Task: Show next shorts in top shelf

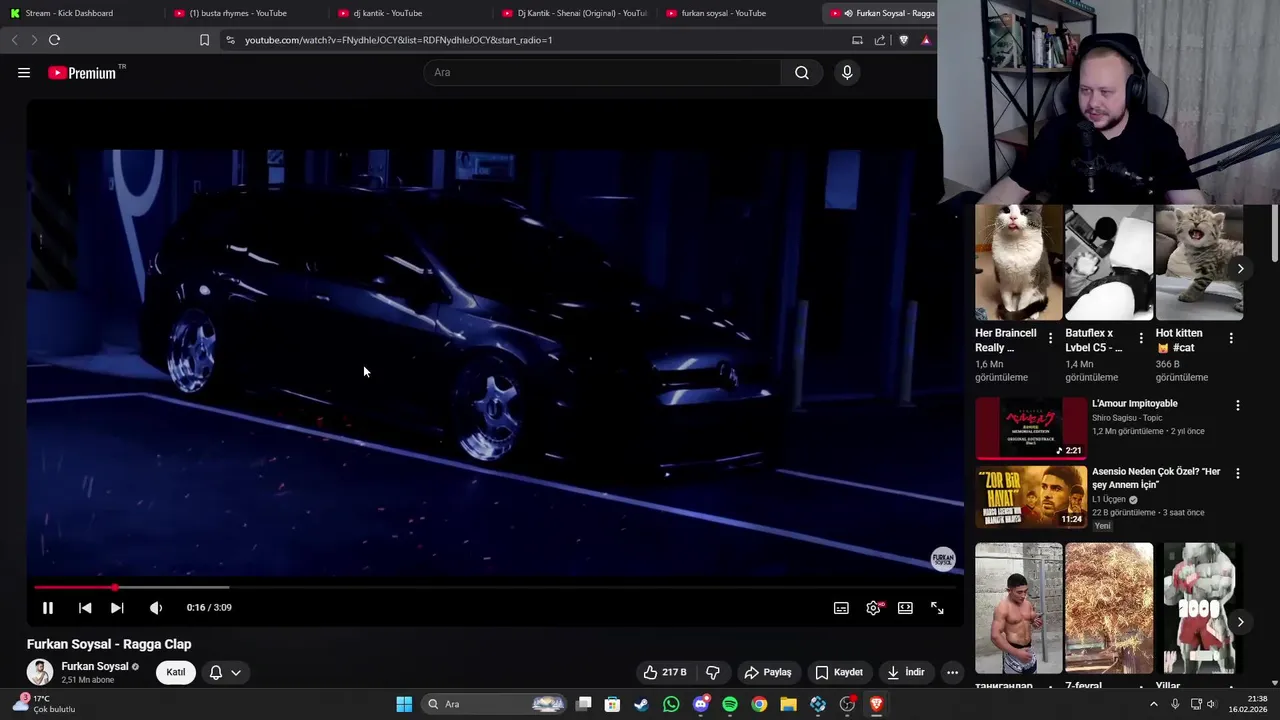Action: click(1240, 268)
